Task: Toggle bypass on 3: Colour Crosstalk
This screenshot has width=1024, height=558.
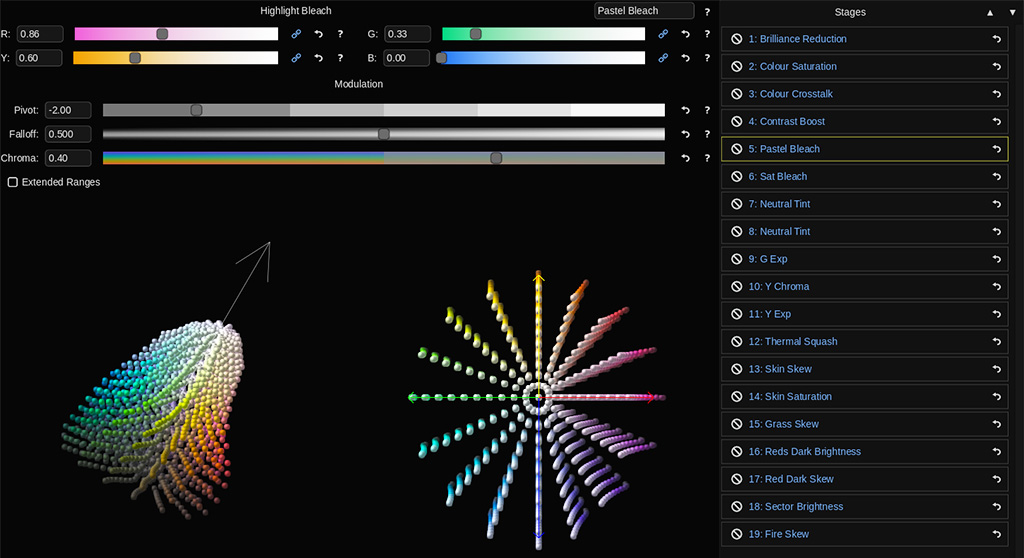Action: click(737, 94)
